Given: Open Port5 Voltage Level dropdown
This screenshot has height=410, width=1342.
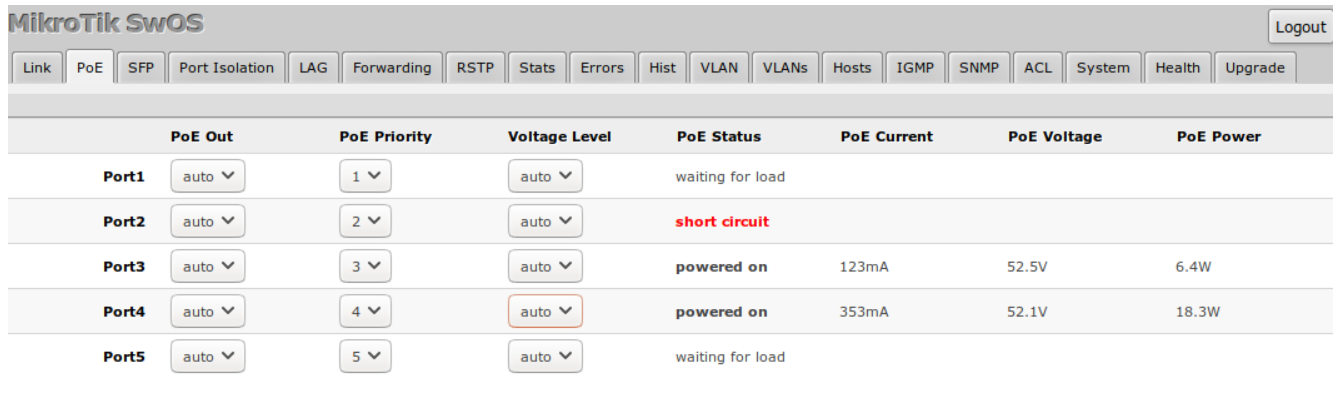Looking at the screenshot, I should click(x=545, y=356).
